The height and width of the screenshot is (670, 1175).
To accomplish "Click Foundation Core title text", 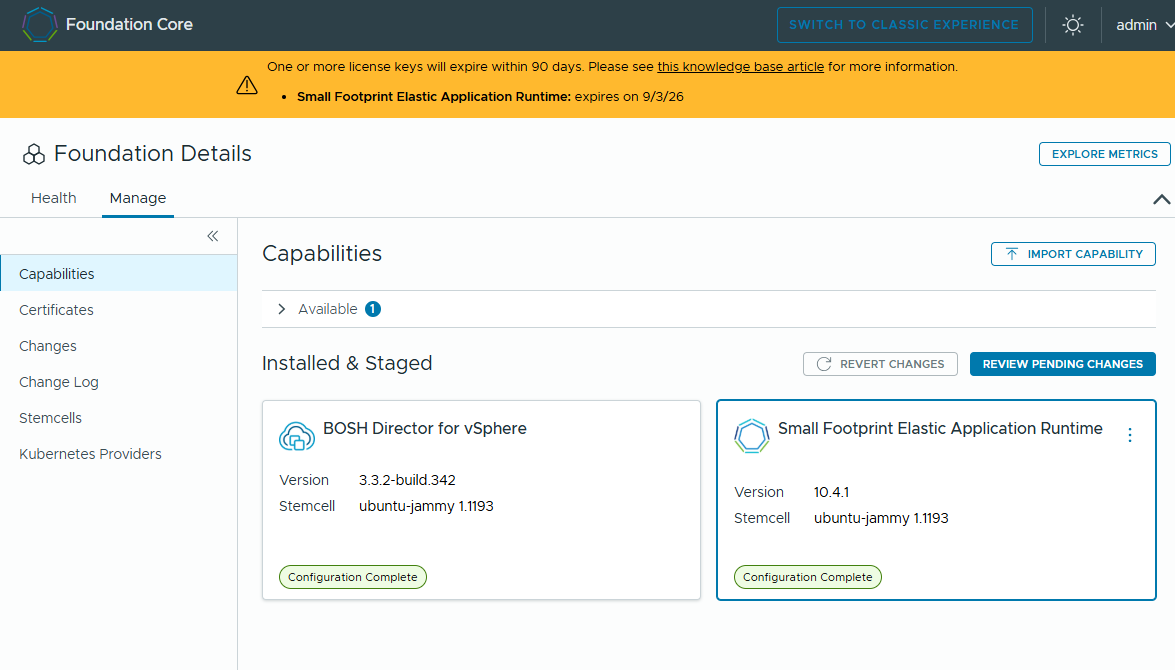I will tap(129, 25).
